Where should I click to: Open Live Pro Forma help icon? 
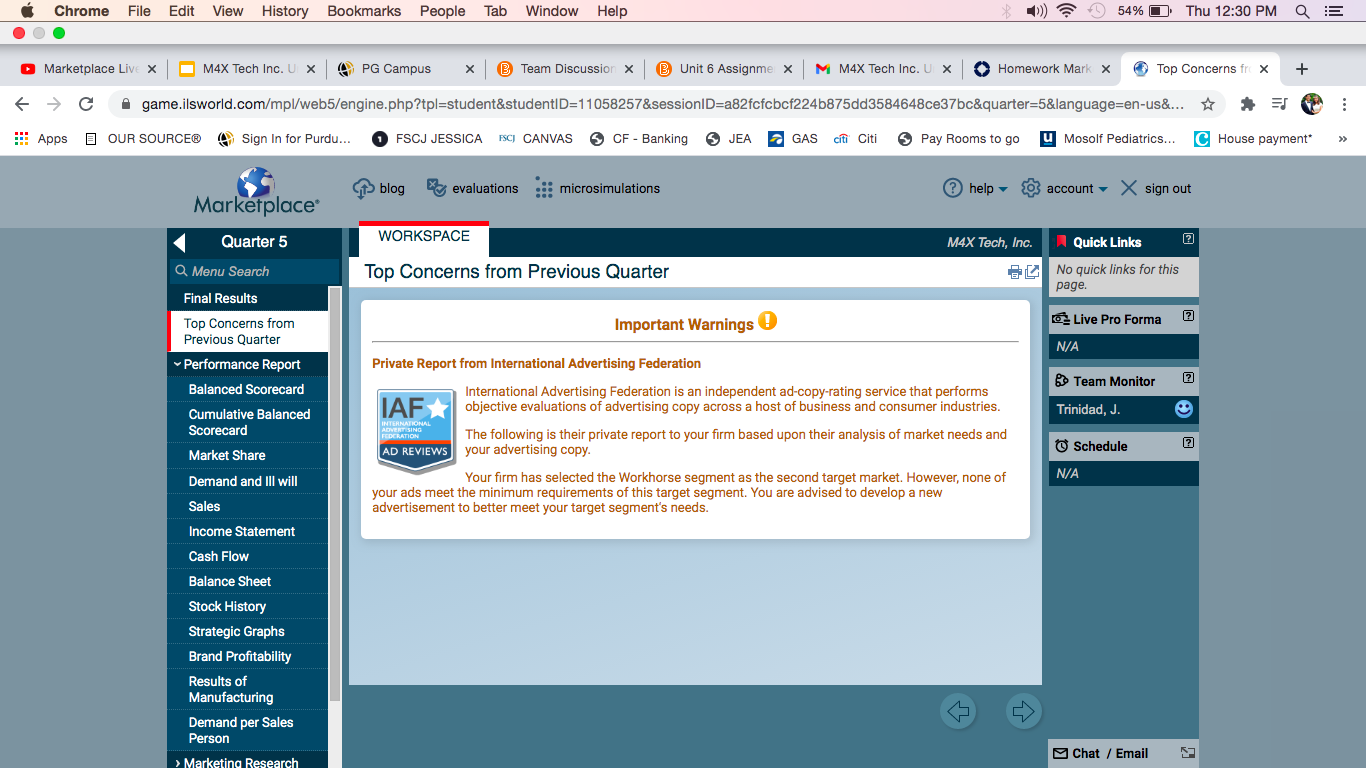(1188, 316)
